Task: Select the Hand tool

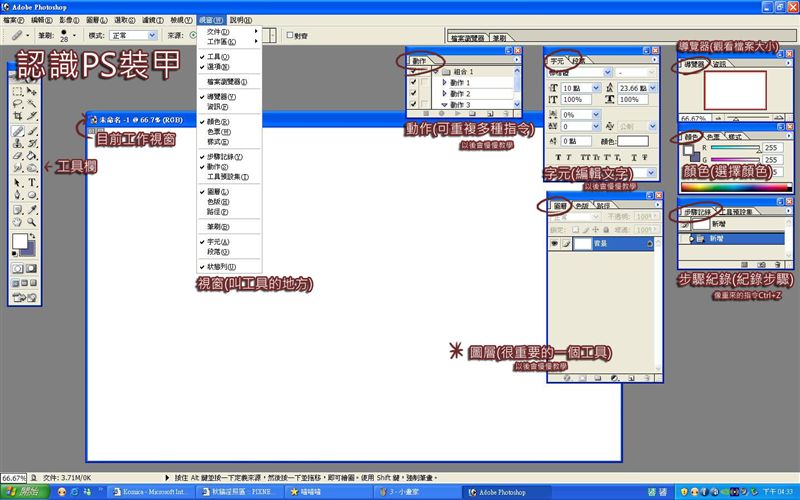Action: (18, 222)
